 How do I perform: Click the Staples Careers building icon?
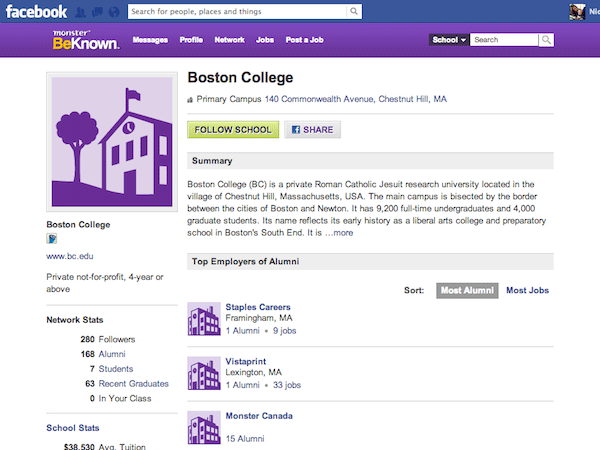(204, 319)
